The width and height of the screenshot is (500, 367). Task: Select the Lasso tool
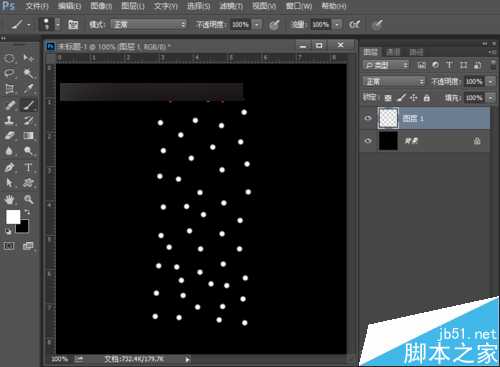click(x=9, y=73)
